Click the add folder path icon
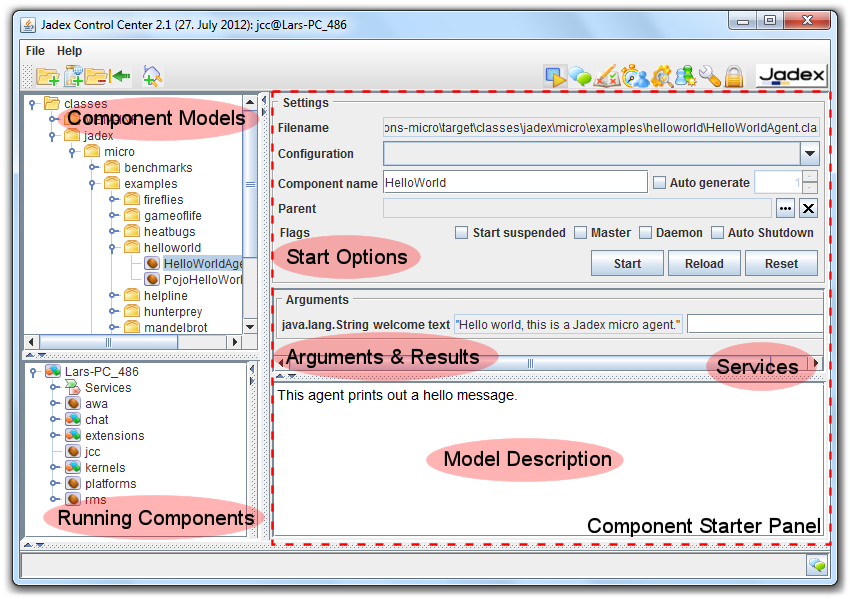 click(x=47, y=76)
